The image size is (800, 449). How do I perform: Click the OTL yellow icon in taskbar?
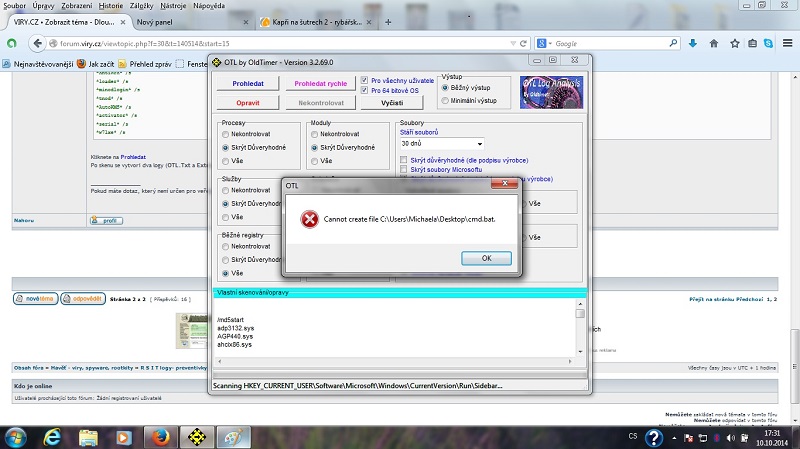point(197,438)
